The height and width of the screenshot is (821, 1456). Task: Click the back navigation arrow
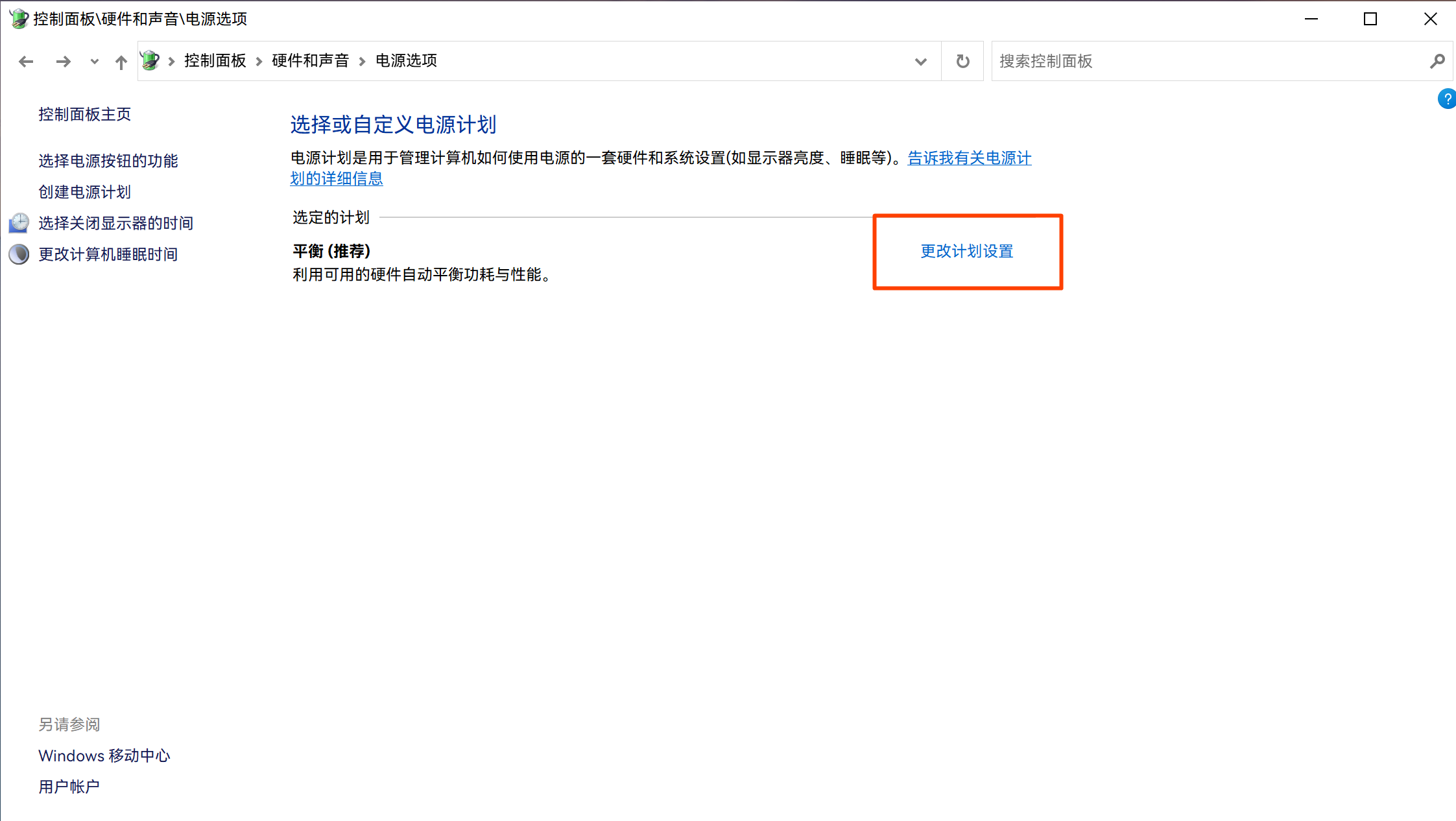click(x=26, y=62)
